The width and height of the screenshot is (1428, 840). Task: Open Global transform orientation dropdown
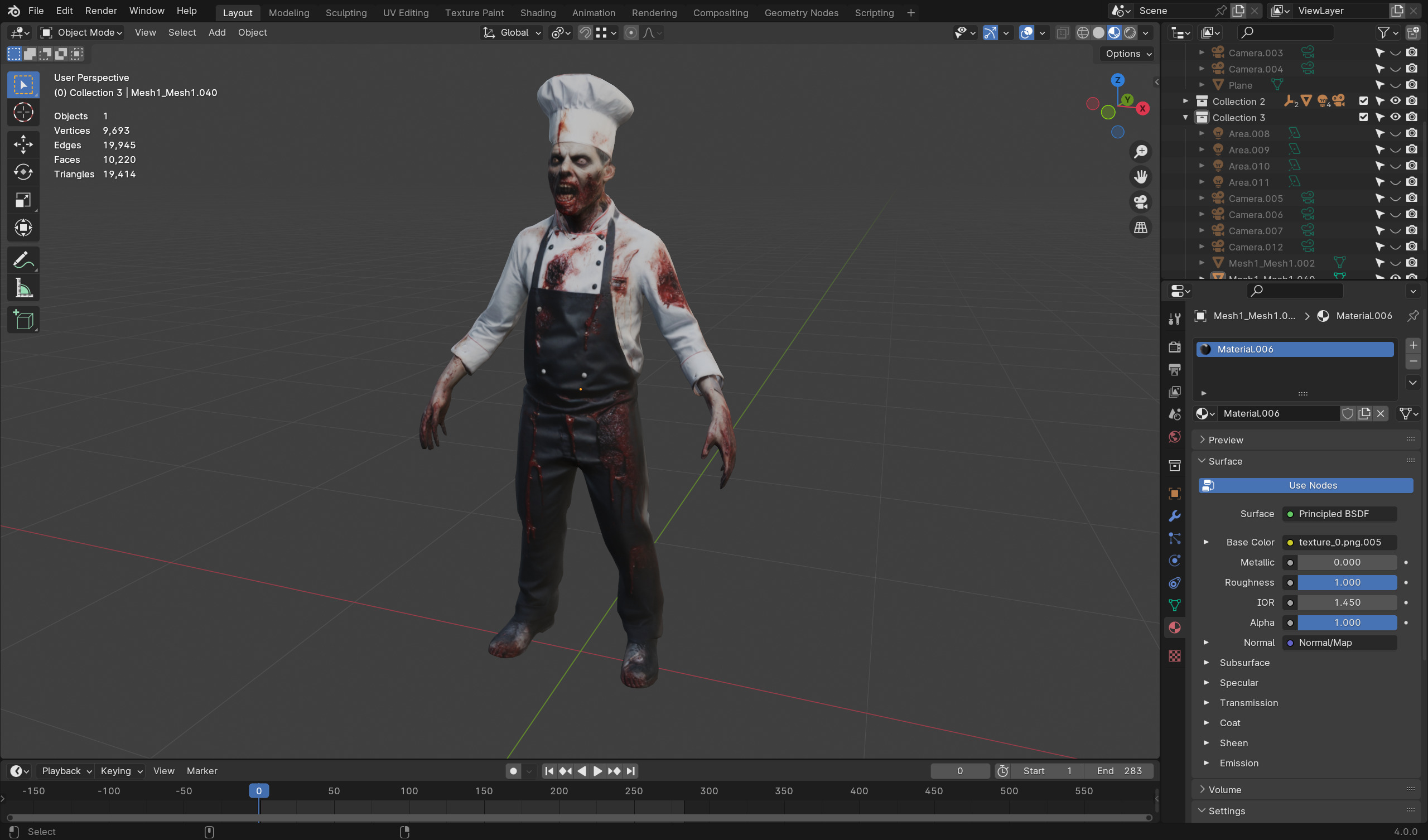(512, 33)
